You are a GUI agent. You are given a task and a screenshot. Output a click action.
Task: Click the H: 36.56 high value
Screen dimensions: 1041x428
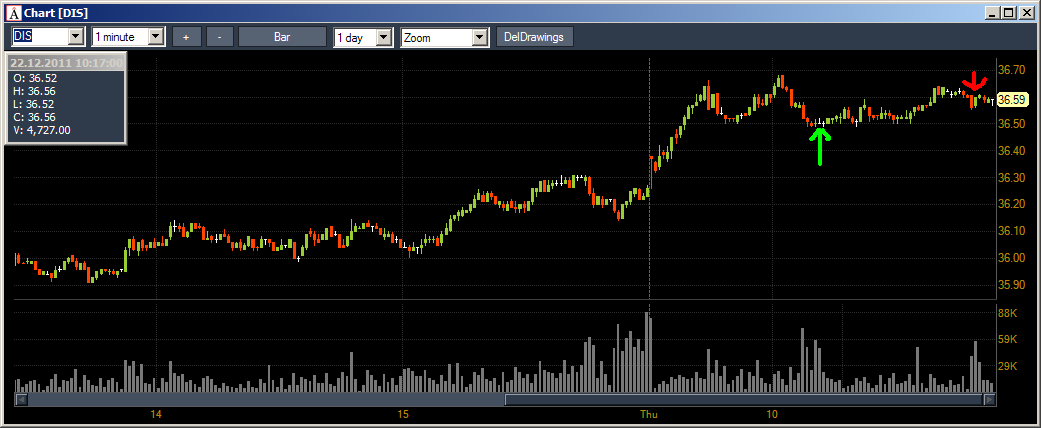35,91
